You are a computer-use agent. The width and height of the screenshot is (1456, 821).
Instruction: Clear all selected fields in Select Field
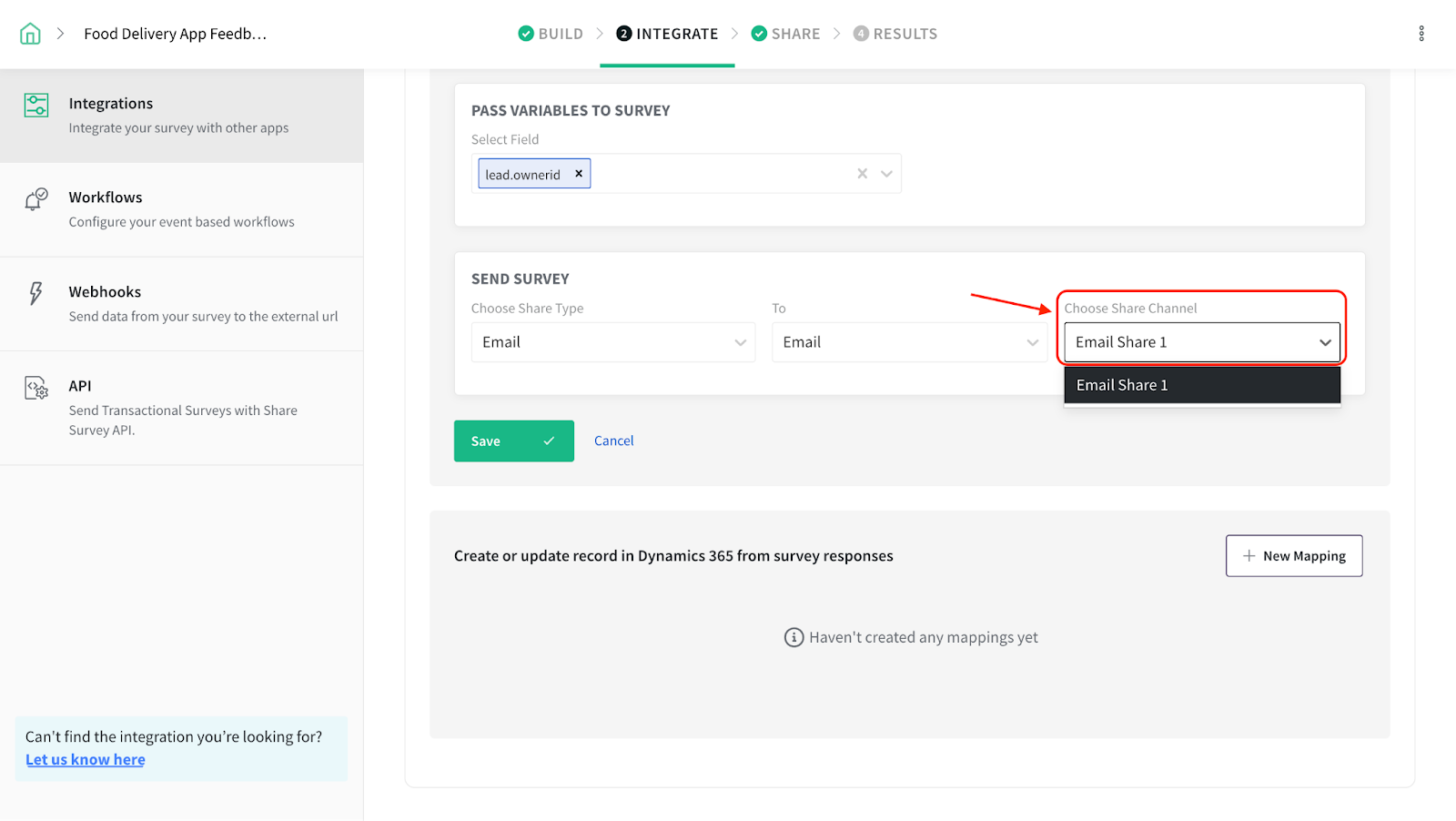(862, 173)
